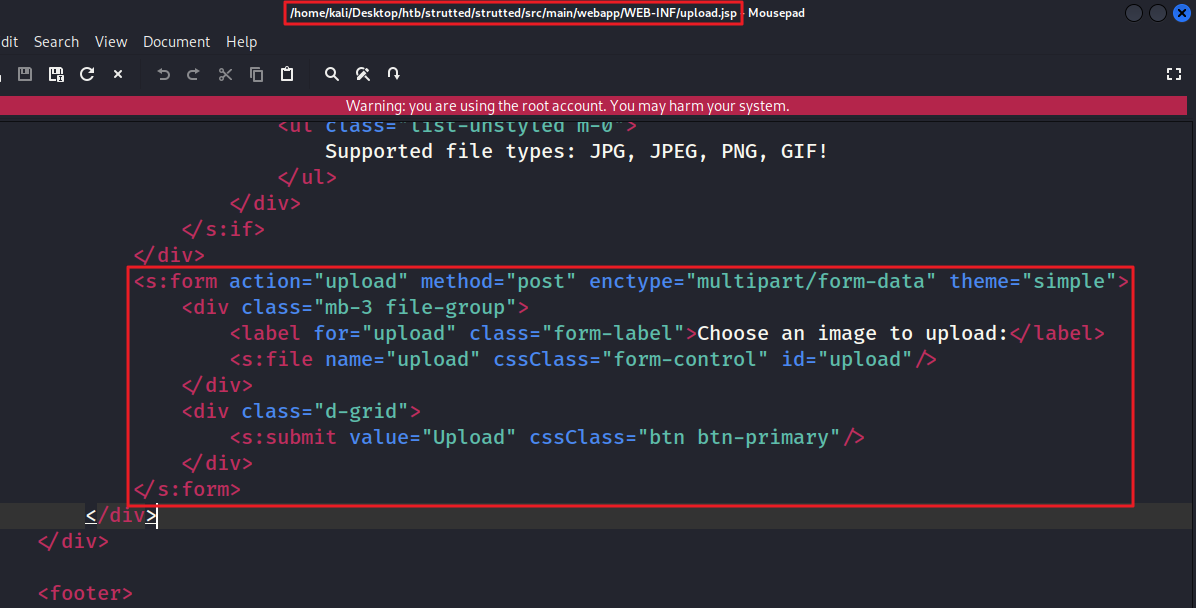Open the Search menu
The image size is (1196, 608).
[x=56, y=42]
